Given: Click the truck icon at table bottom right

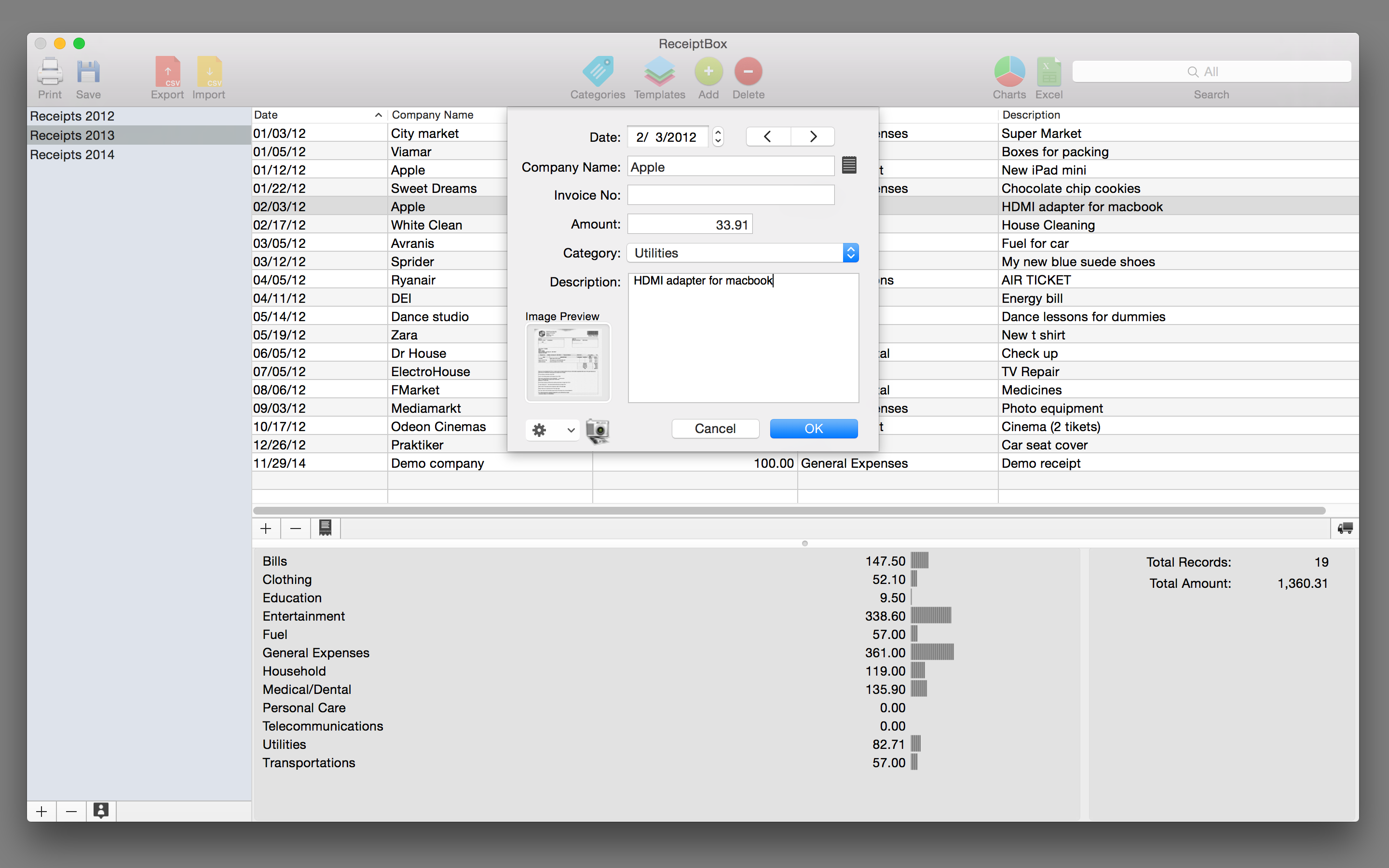Looking at the screenshot, I should tap(1345, 528).
